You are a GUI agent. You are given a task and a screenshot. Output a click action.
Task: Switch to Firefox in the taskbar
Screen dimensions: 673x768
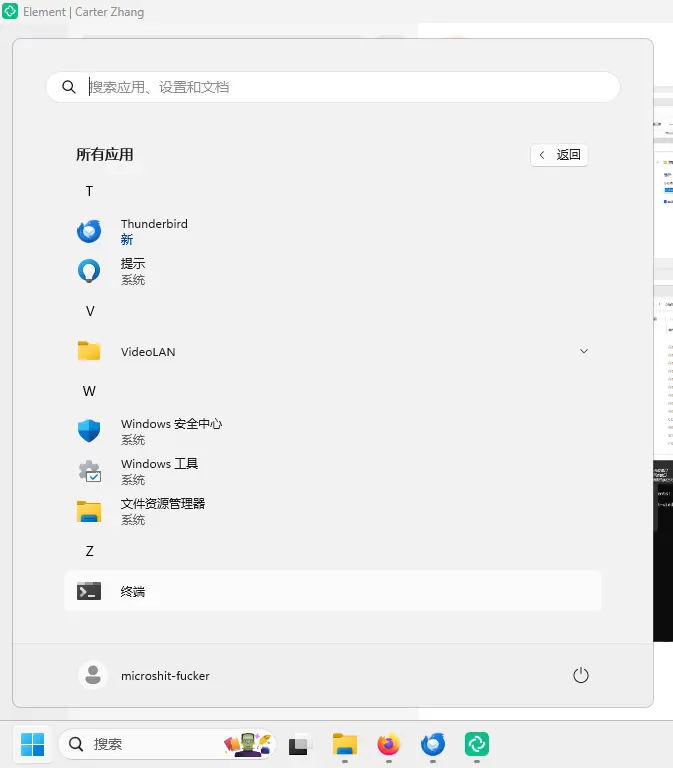tap(388, 744)
